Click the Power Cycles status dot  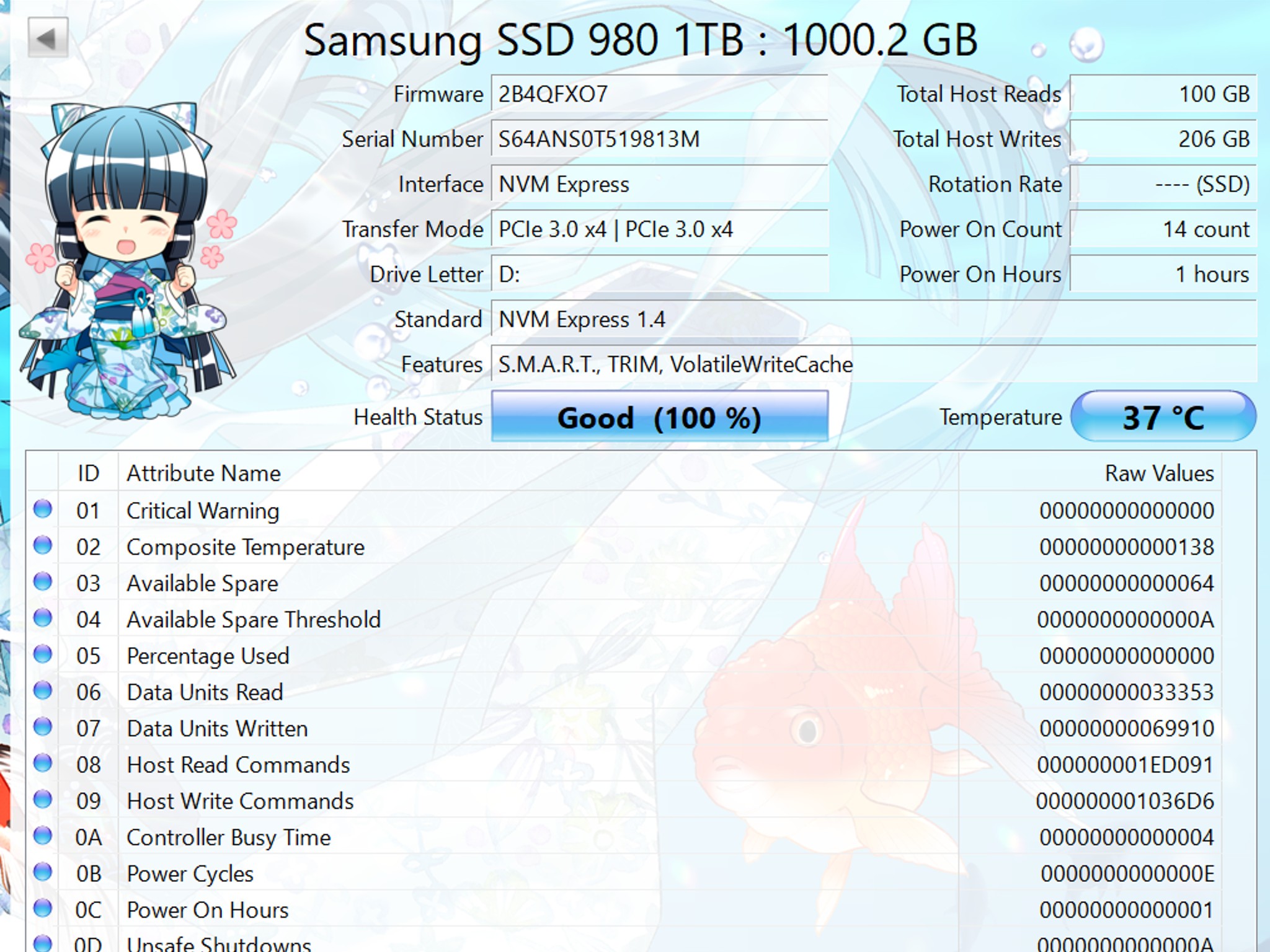[43, 872]
